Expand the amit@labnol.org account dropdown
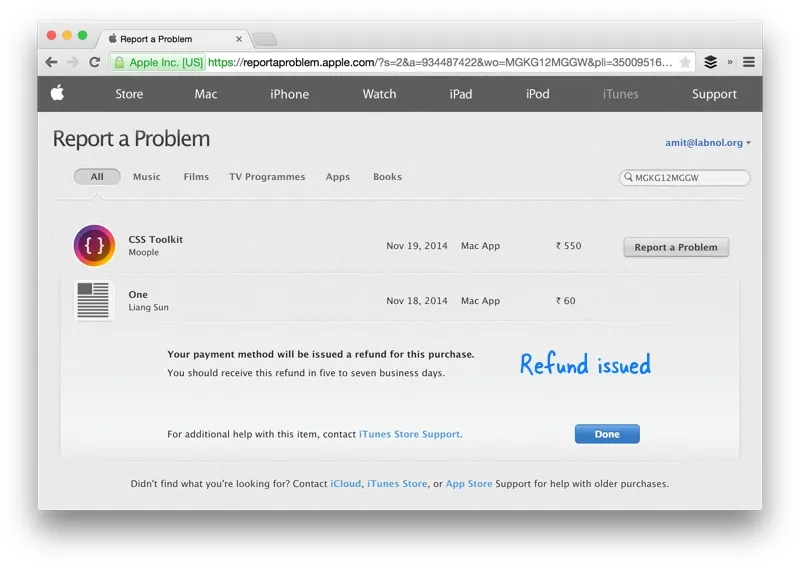The image size is (800, 568). pos(708,143)
